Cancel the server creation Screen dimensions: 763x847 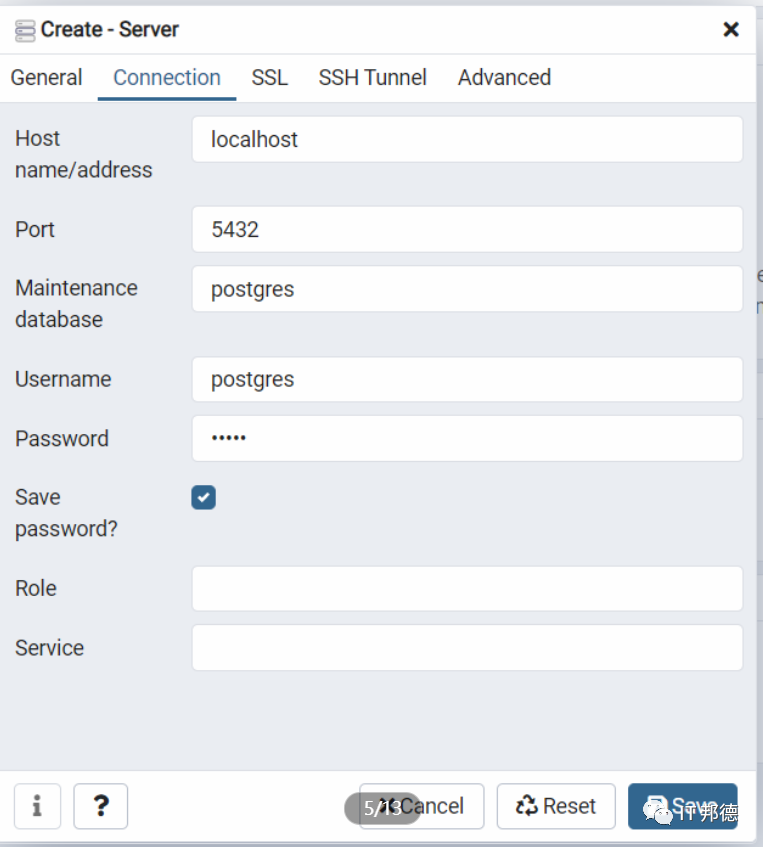(421, 806)
